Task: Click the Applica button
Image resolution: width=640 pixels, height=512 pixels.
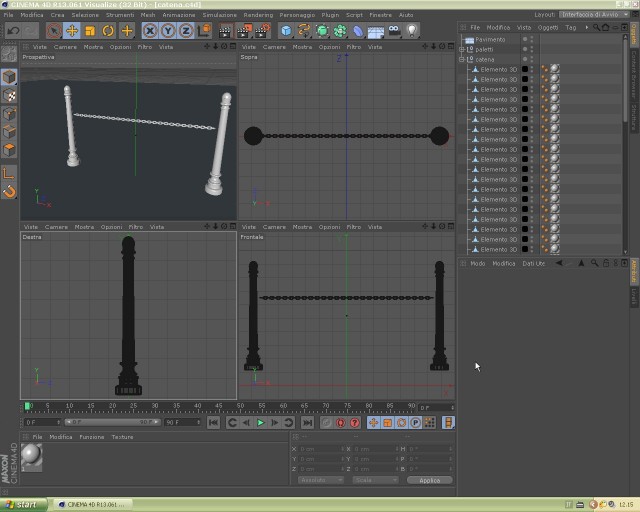Action: tap(430, 480)
